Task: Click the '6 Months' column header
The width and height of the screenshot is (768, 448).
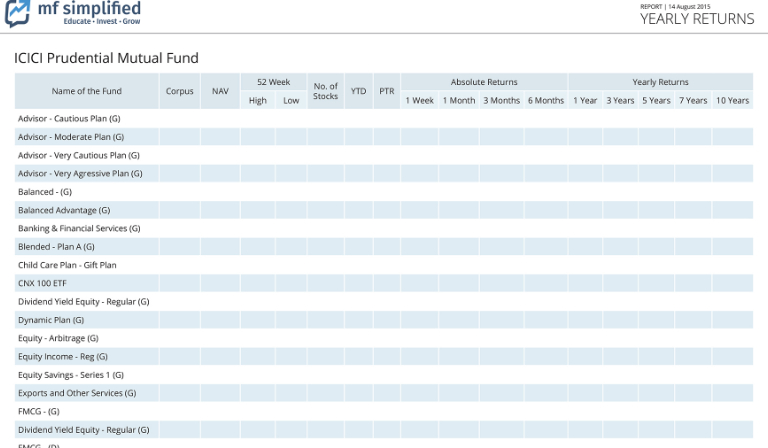Action: point(546,100)
